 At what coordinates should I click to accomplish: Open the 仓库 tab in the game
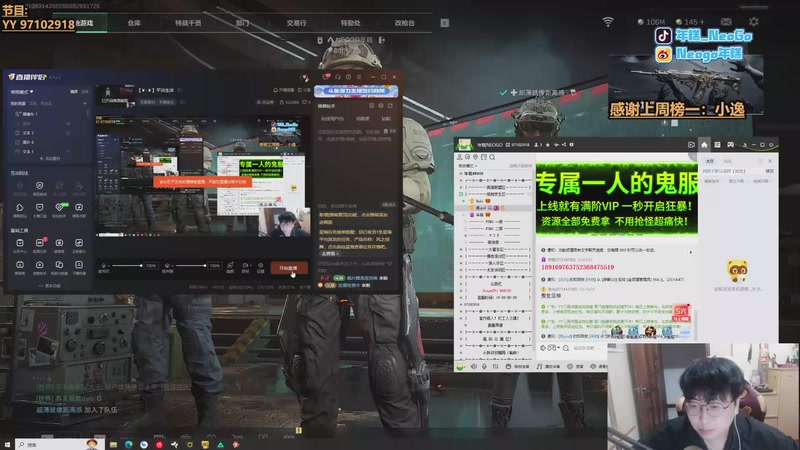(x=134, y=23)
